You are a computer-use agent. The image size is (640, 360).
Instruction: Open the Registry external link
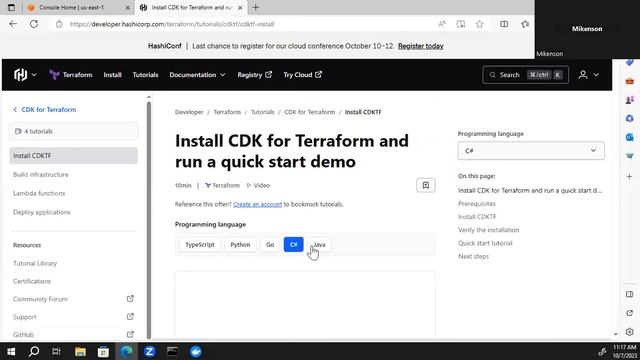254,75
